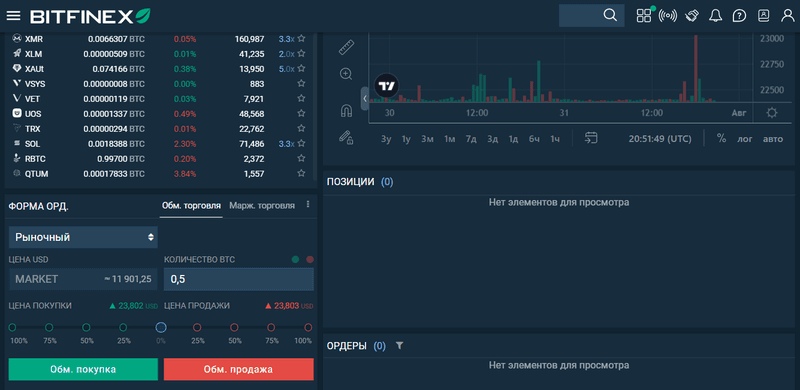The width and height of the screenshot is (800, 390).
Task: Set chart range to 1д
Action: point(513,139)
